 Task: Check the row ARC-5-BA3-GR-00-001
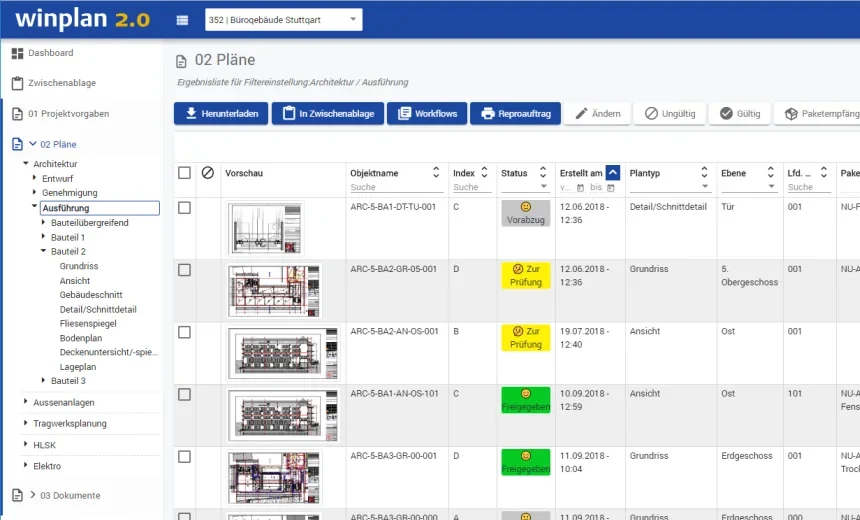pyautogui.click(x=184, y=457)
